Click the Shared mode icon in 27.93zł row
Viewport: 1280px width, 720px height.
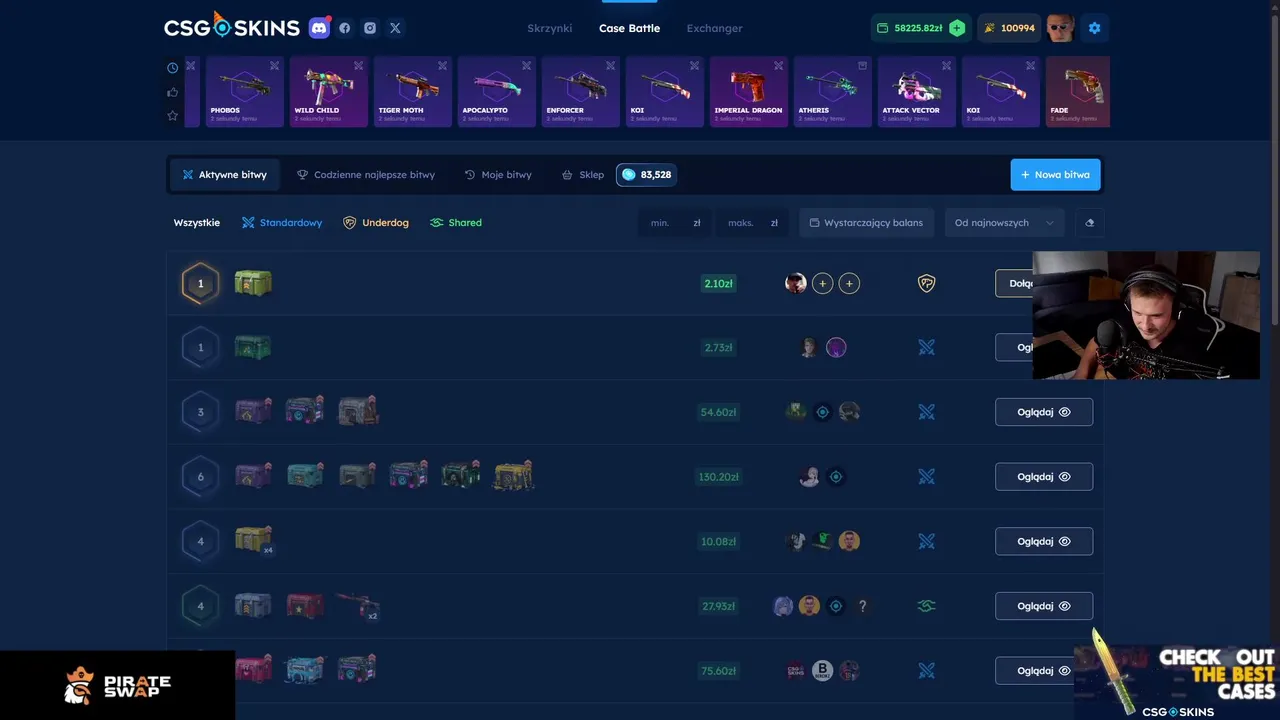926,606
